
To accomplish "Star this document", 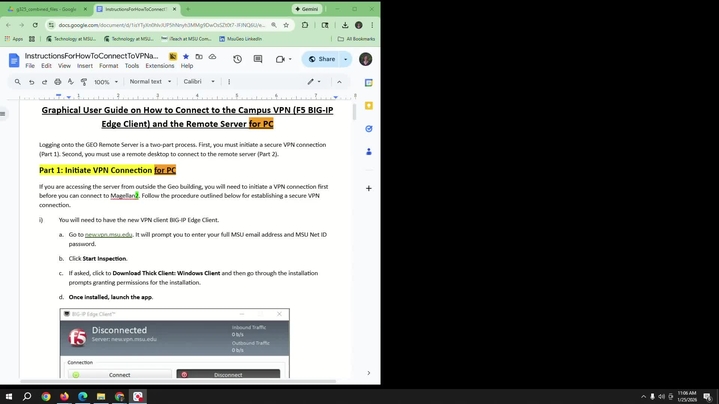I will point(185,56).
